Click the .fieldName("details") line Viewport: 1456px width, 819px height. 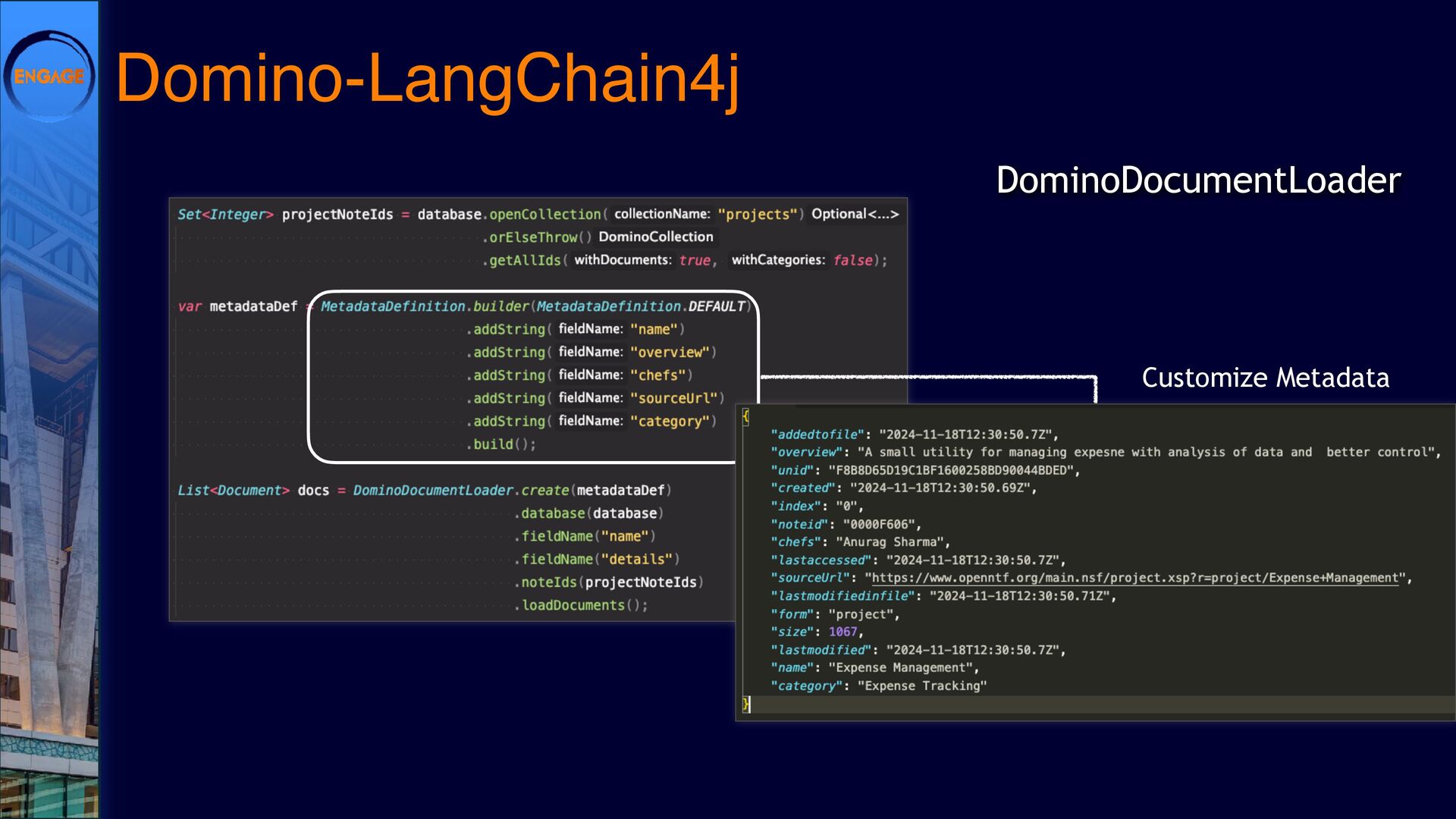tap(597, 559)
